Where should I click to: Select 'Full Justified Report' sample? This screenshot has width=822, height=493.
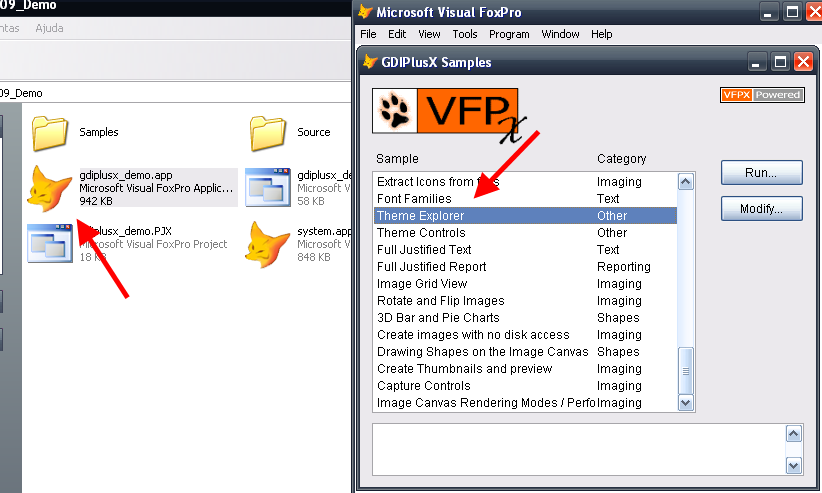click(x=525, y=266)
